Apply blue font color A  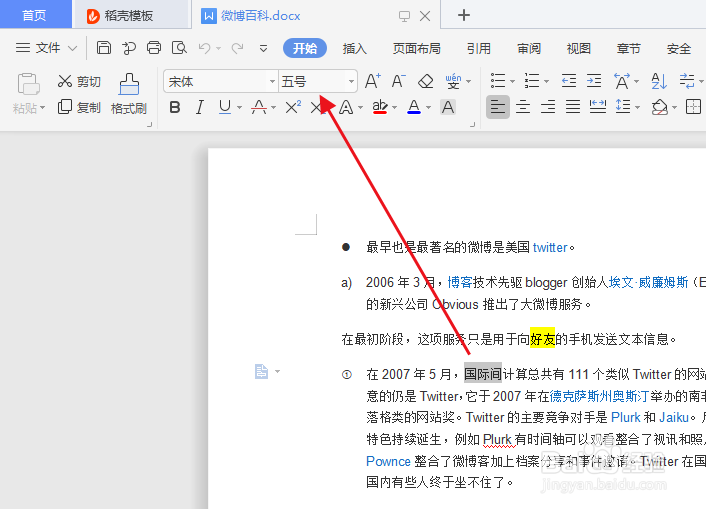click(x=414, y=107)
